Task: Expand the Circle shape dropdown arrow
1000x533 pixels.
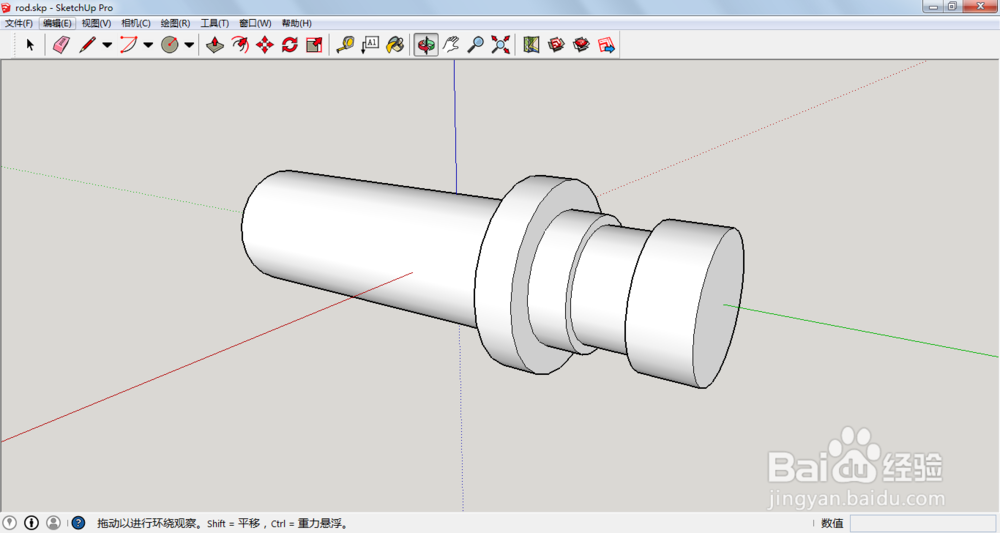Action: click(x=189, y=45)
